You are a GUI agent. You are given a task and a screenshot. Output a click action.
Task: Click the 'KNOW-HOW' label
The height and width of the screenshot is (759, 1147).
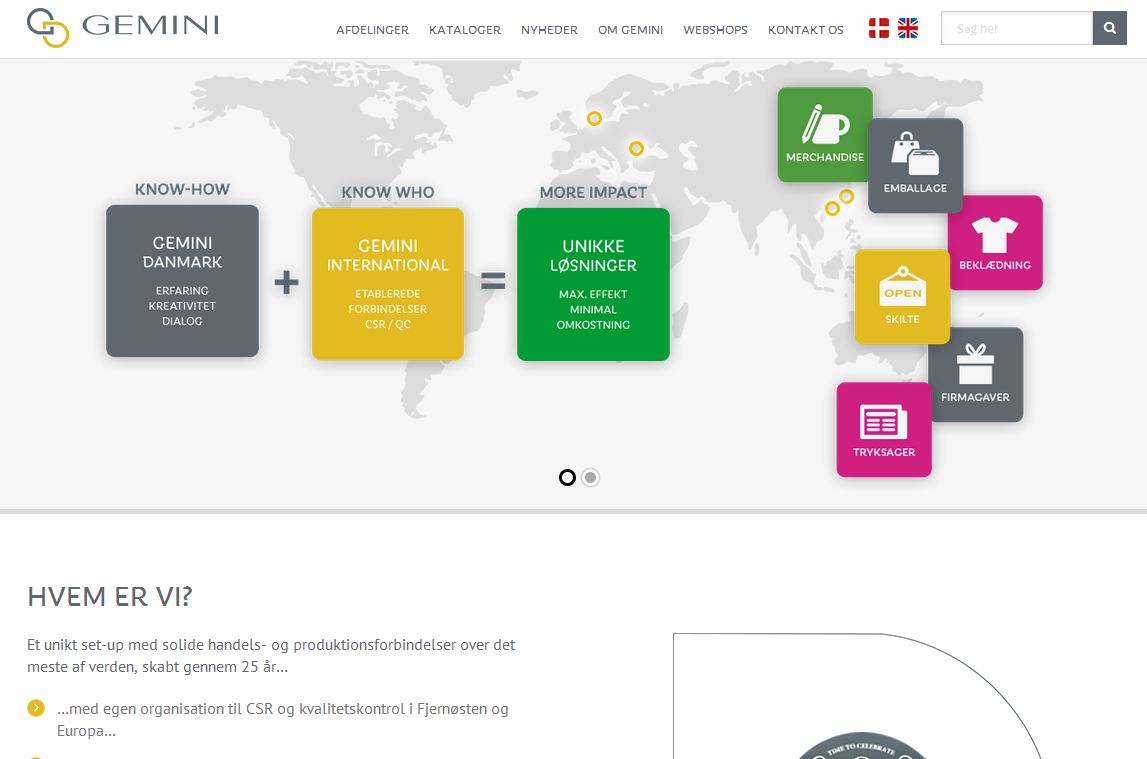[x=182, y=189]
